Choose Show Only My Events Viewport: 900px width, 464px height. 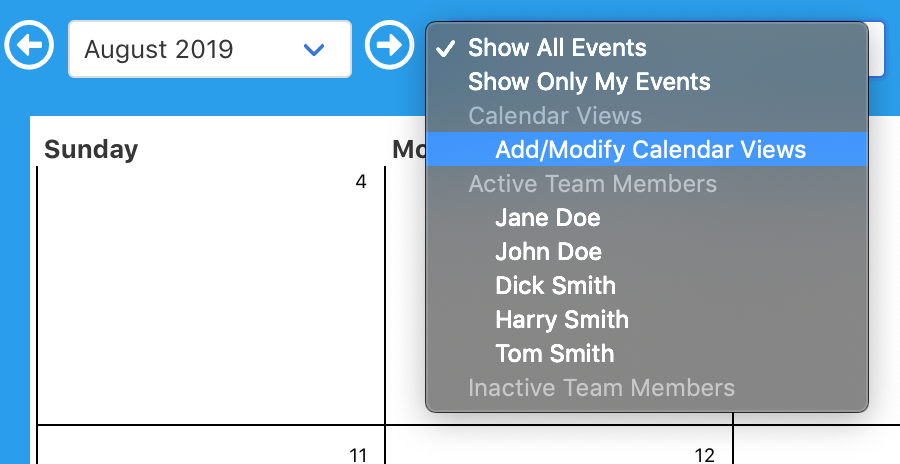(589, 82)
